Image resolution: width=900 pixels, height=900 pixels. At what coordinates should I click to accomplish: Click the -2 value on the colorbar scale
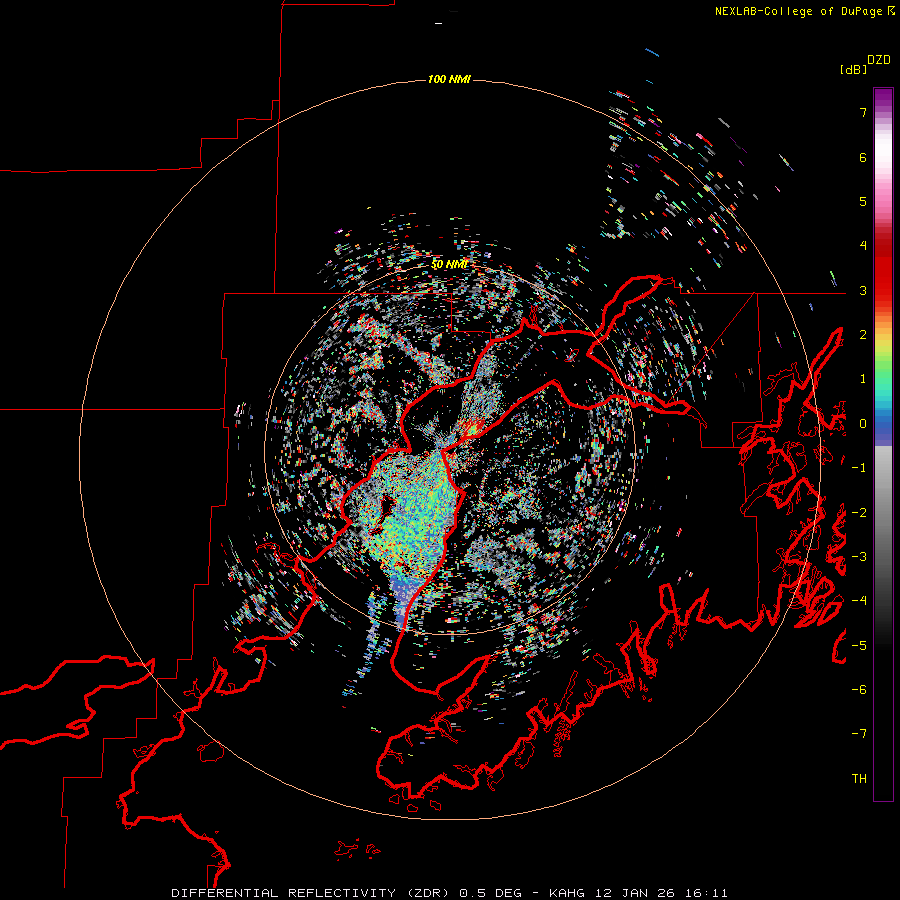(x=859, y=513)
